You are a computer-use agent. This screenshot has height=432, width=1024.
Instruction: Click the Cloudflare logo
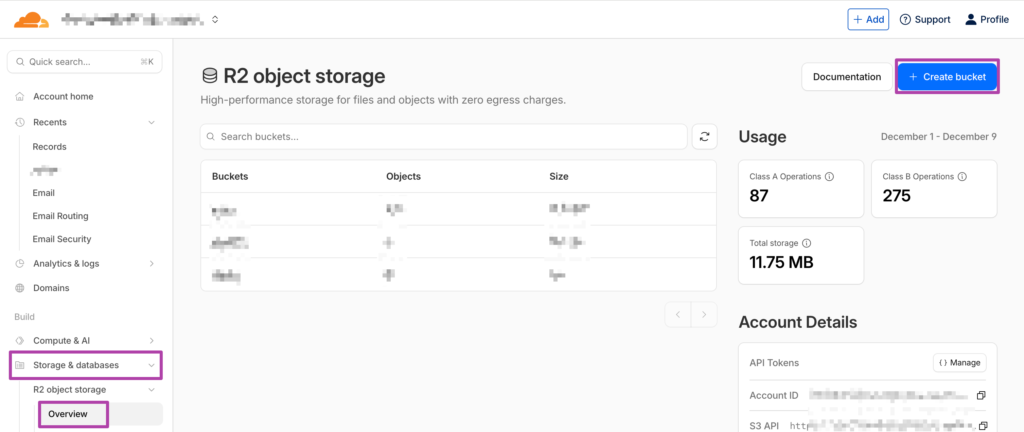coord(31,20)
